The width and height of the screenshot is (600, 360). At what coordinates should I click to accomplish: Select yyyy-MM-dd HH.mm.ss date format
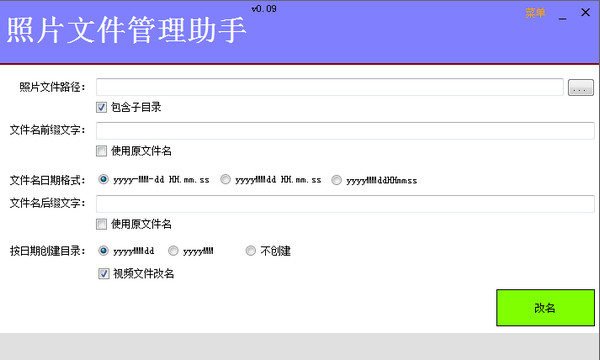pyautogui.click(x=103, y=179)
